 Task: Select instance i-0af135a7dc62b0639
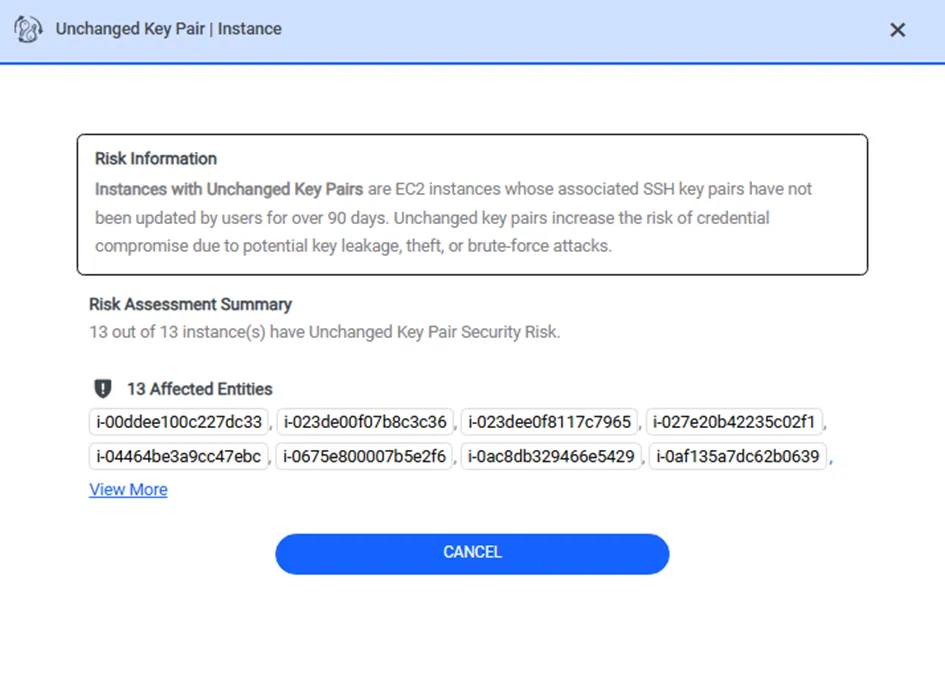point(738,456)
